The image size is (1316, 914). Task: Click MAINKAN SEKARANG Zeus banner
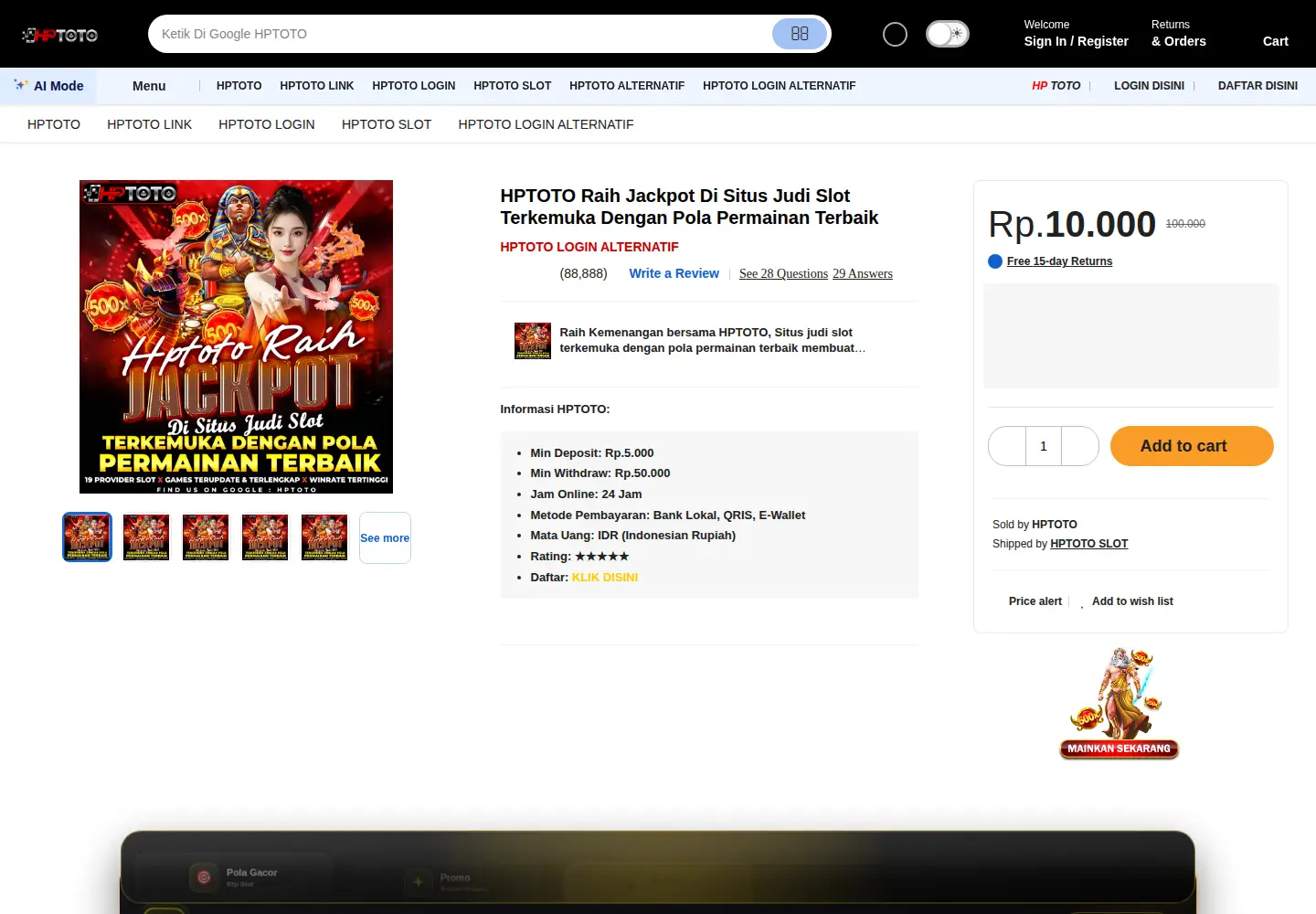[1119, 704]
